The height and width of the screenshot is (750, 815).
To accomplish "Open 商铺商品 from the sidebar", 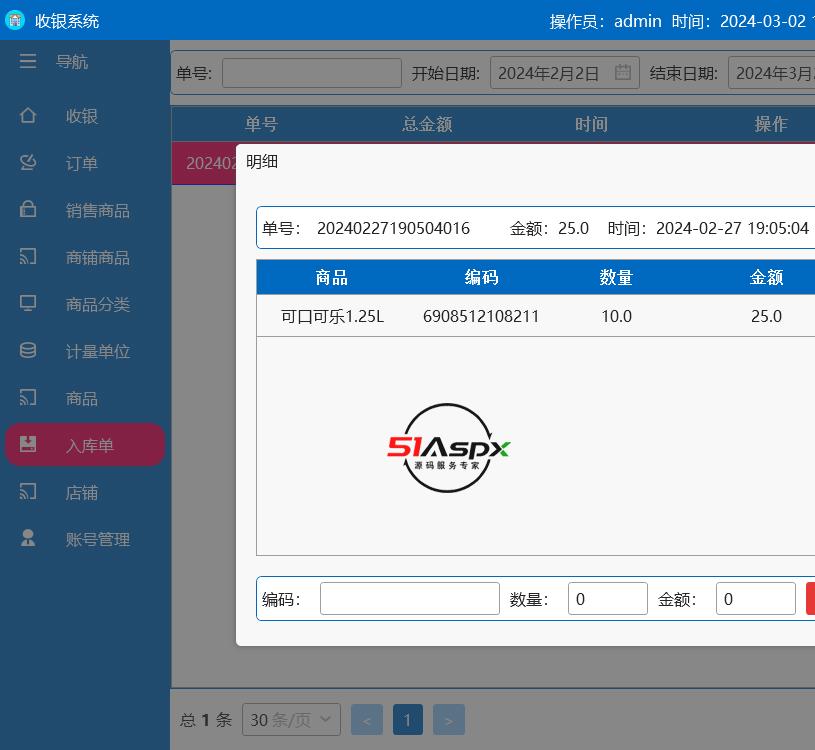I will point(97,258).
